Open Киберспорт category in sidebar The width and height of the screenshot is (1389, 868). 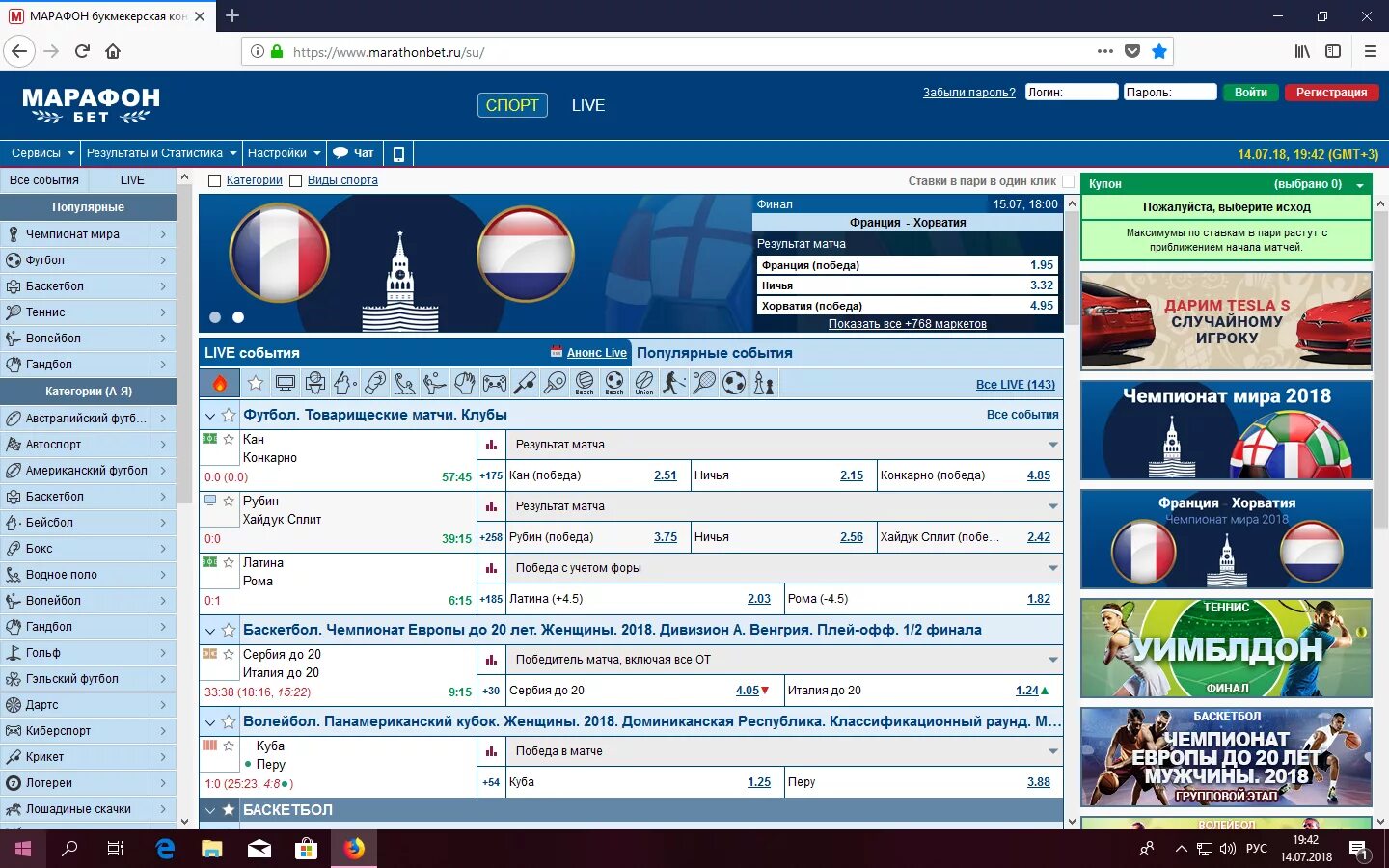88,730
